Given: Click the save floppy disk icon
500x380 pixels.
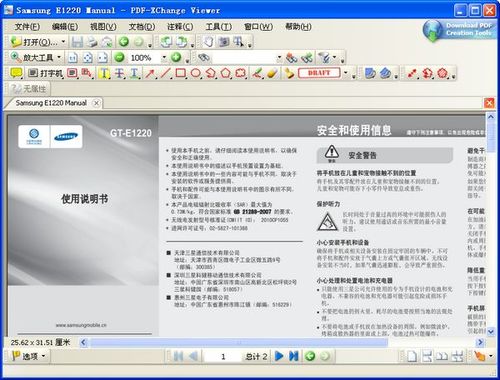Looking at the screenshot, I should point(77,42).
